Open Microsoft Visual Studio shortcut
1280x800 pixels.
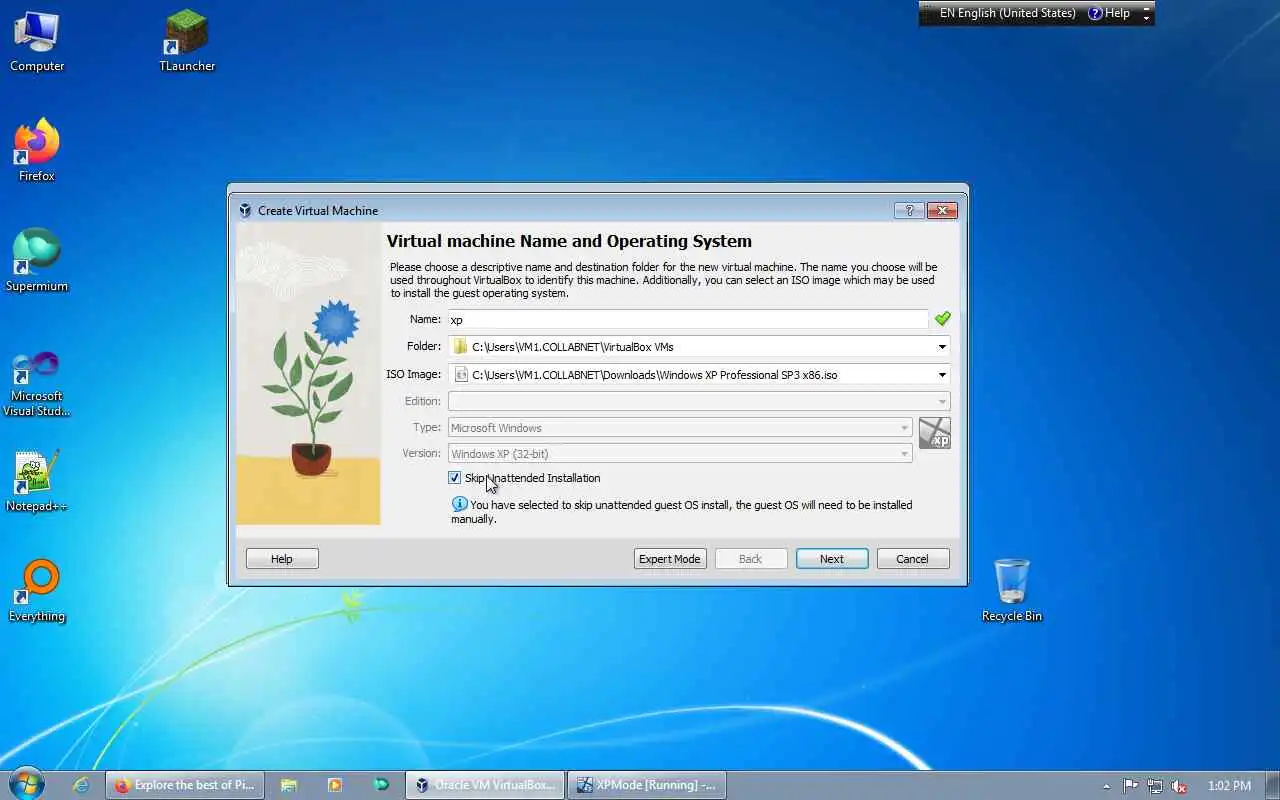pos(37,384)
